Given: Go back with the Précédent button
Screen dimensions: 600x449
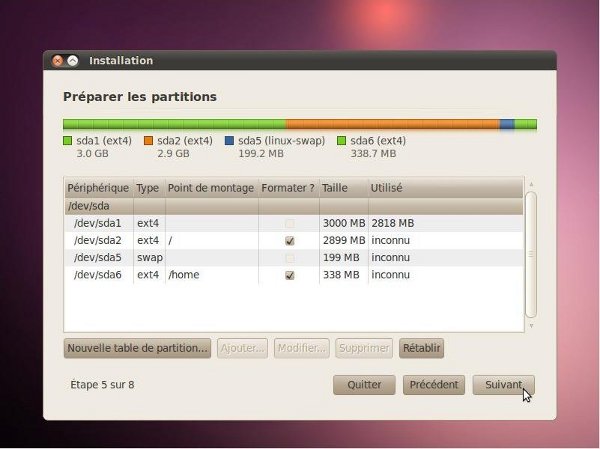Looking at the screenshot, I should click(434, 385).
